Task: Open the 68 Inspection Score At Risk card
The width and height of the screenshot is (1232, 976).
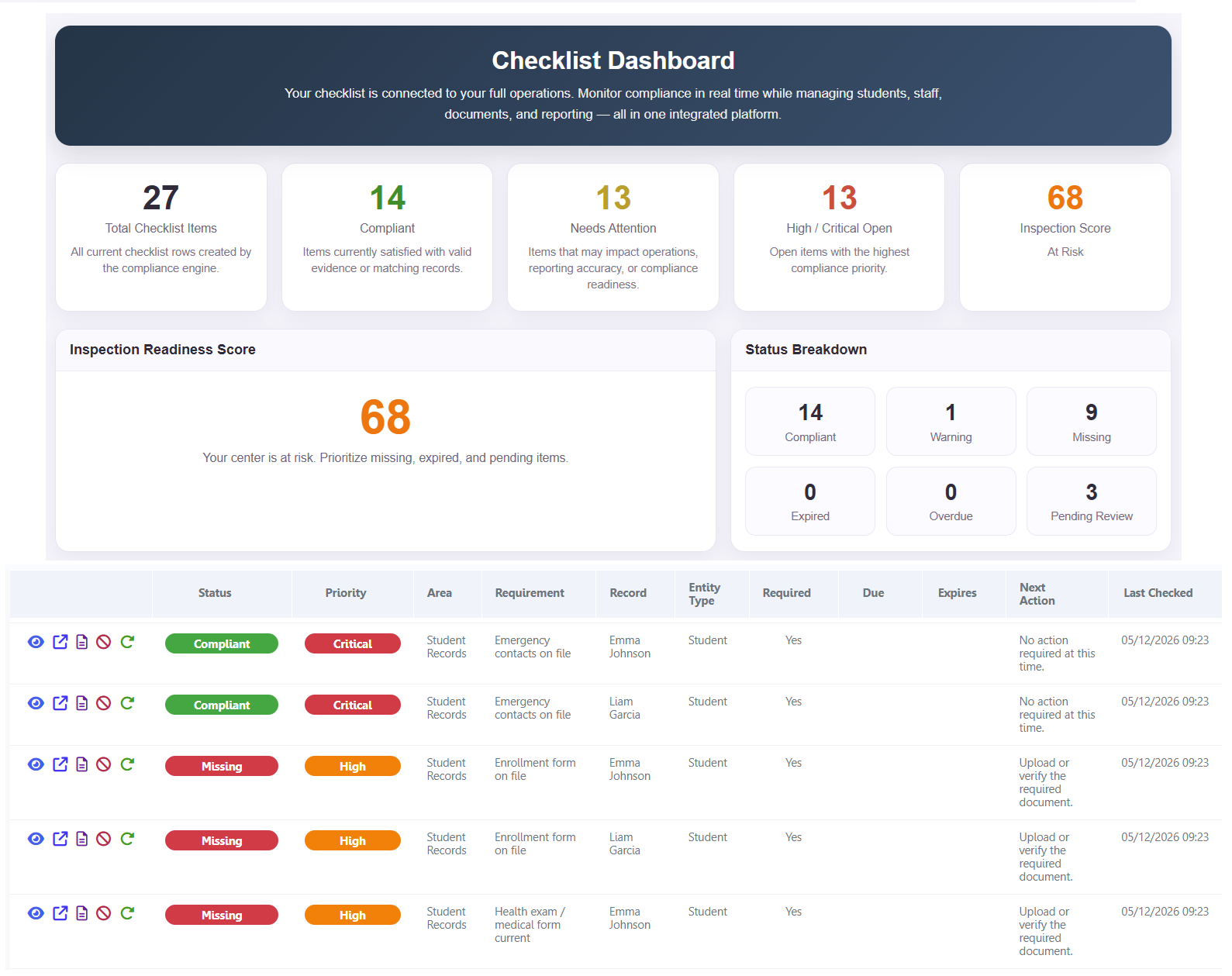Action: click(x=1065, y=237)
